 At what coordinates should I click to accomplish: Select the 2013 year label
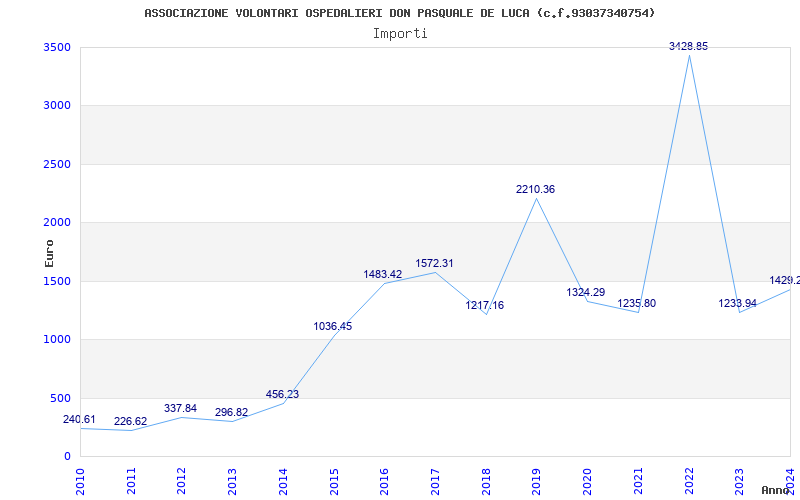[x=233, y=481]
